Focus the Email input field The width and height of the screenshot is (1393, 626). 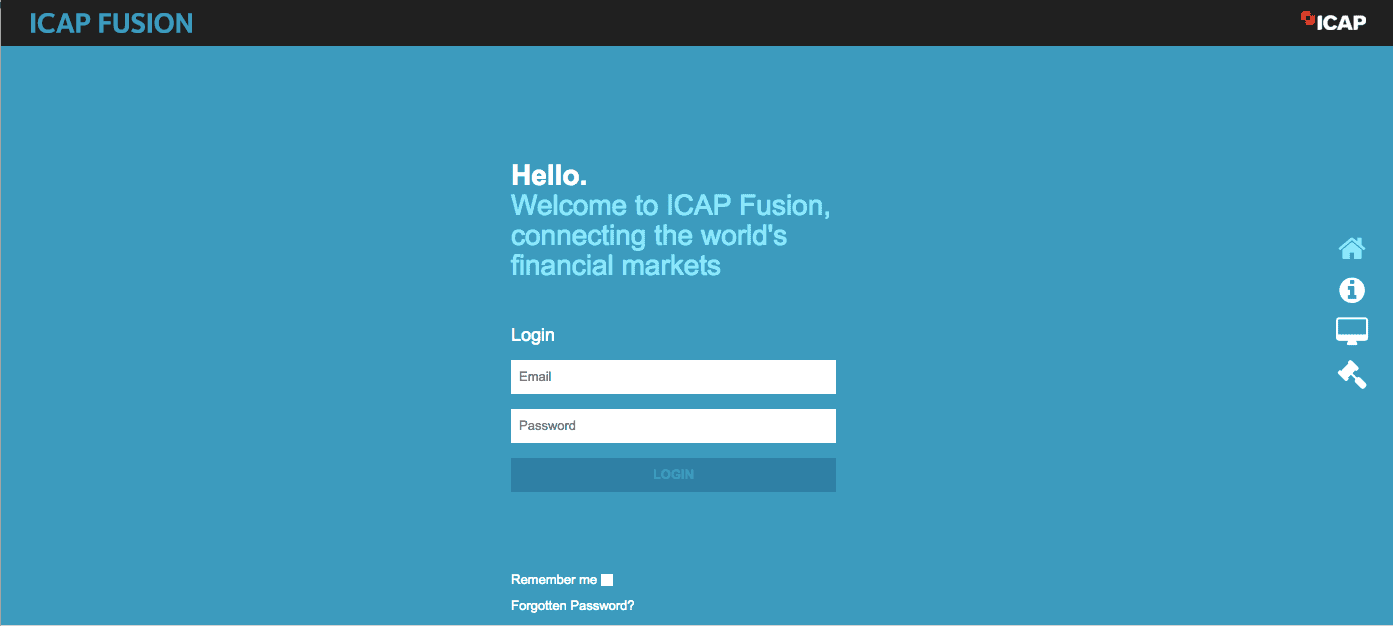pos(673,377)
